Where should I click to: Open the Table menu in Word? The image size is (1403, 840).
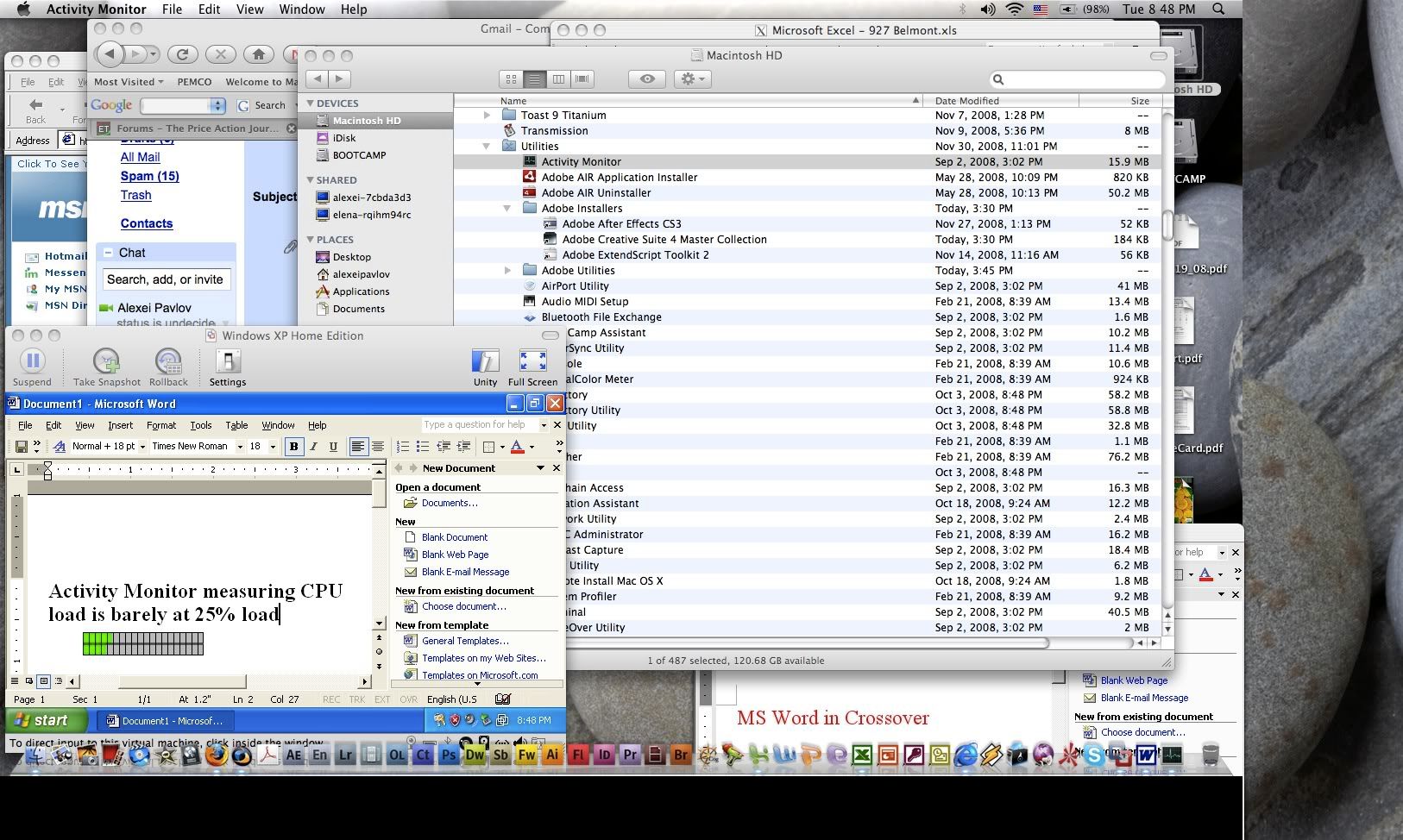pos(236,425)
